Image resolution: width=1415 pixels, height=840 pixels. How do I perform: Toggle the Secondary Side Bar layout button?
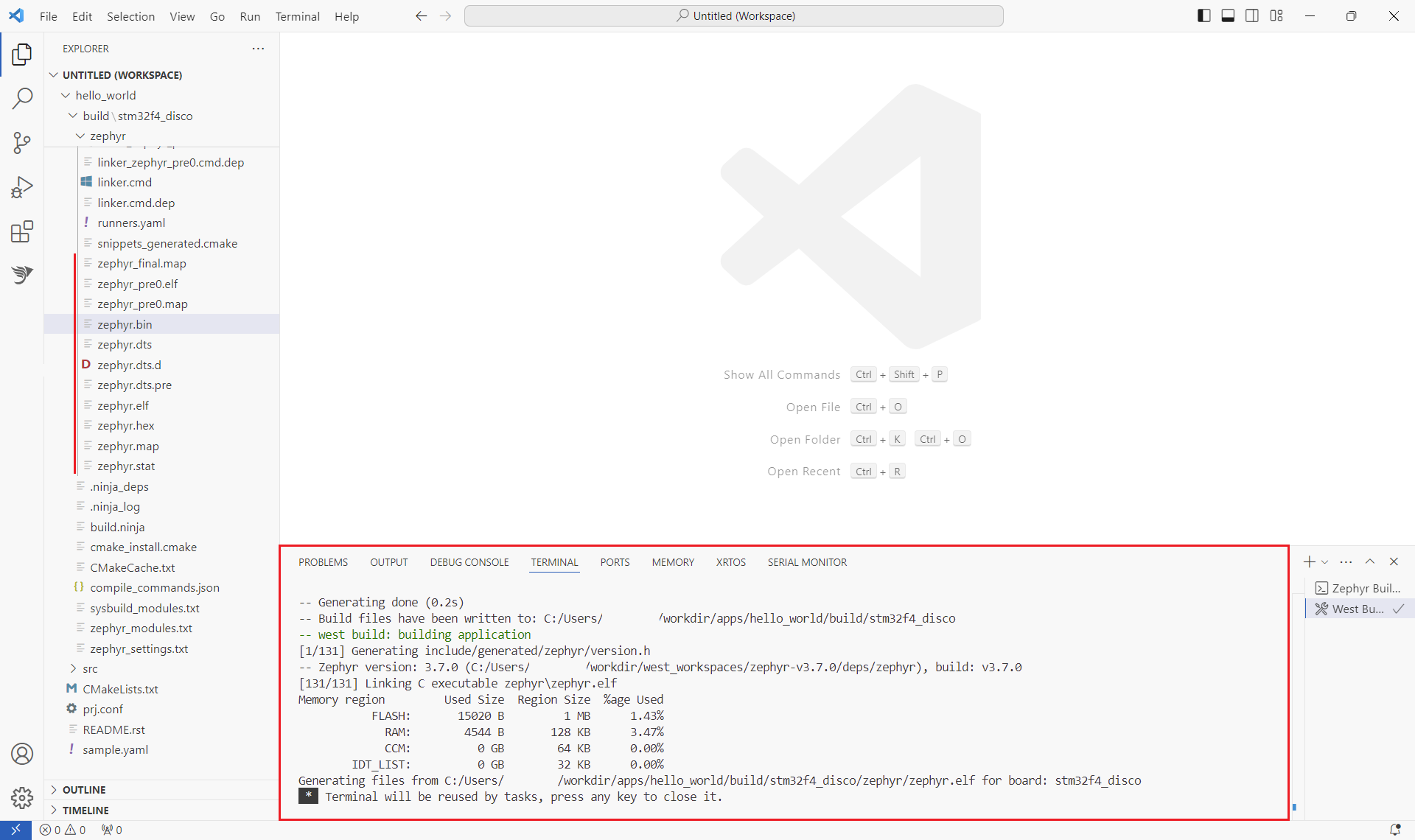1252,15
